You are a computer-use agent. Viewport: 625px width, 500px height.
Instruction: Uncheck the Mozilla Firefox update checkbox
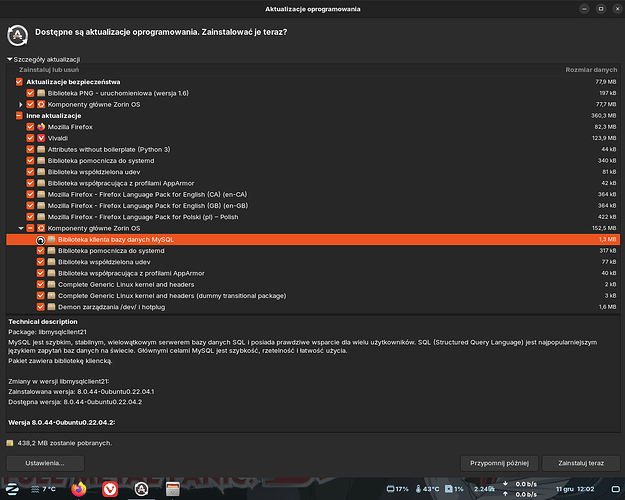coord(30,127)
